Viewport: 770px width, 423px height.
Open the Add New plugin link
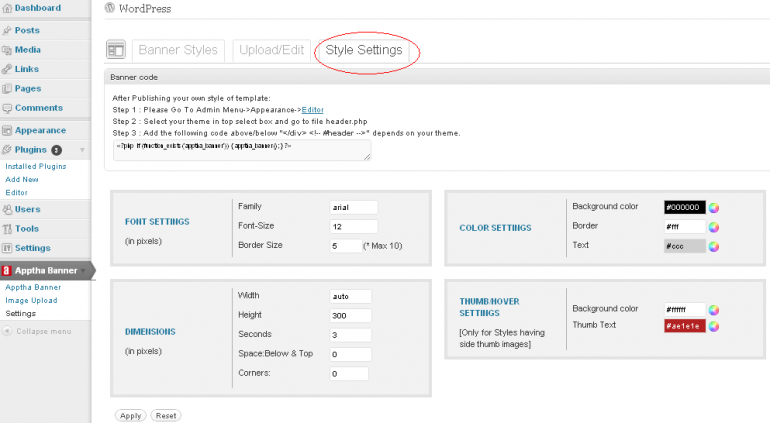[x=22, y=180]
